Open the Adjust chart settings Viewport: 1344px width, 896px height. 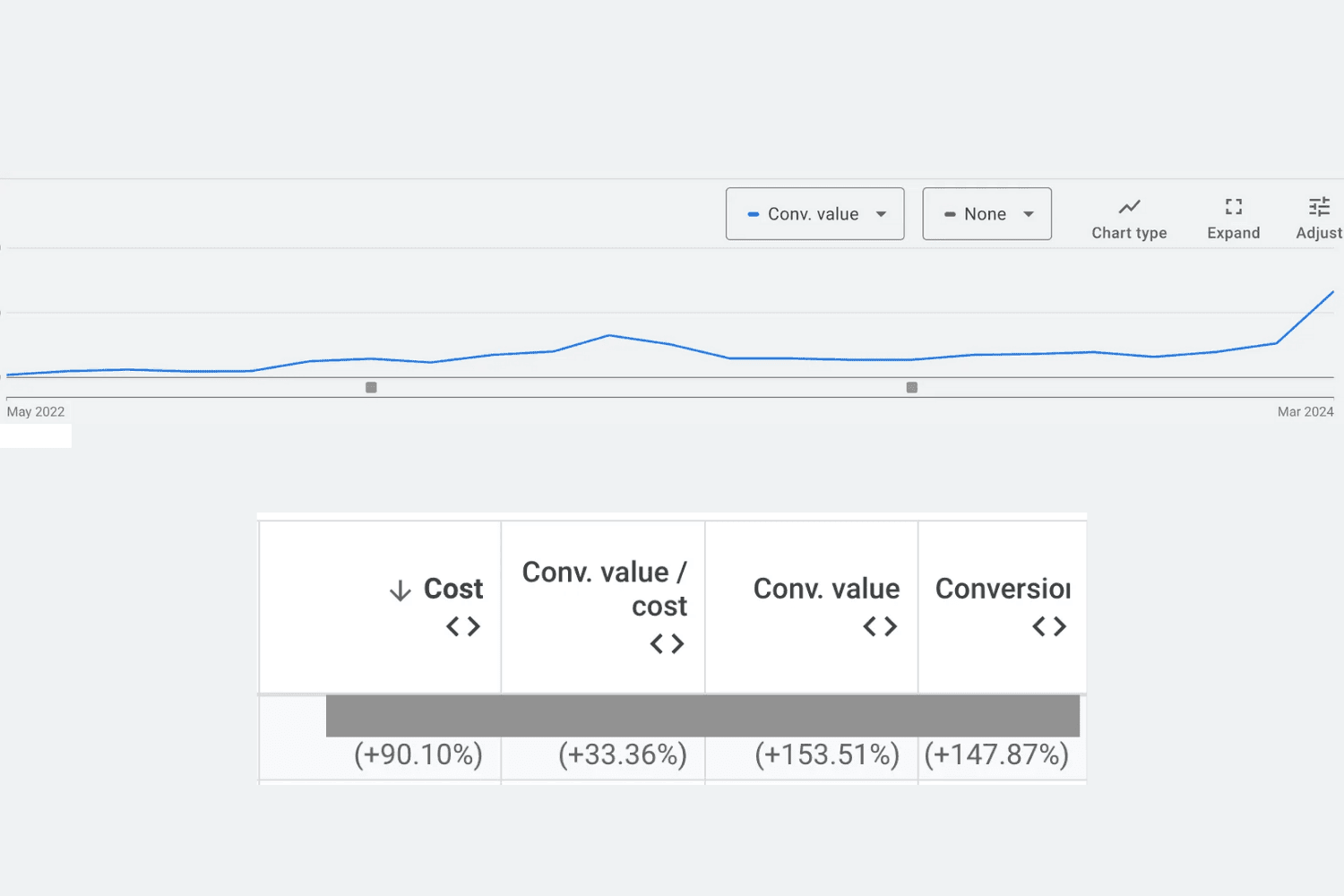coord(1318,215)
